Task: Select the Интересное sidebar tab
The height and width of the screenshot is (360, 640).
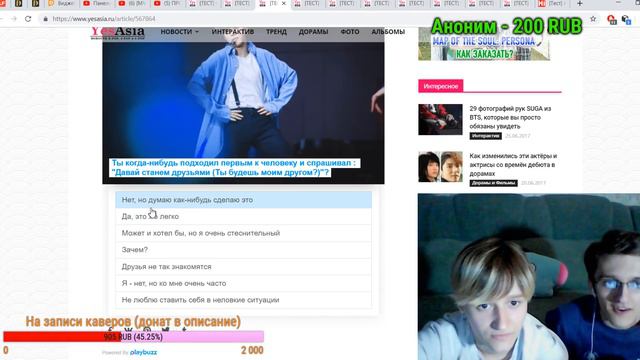Action: pos(440,86)
